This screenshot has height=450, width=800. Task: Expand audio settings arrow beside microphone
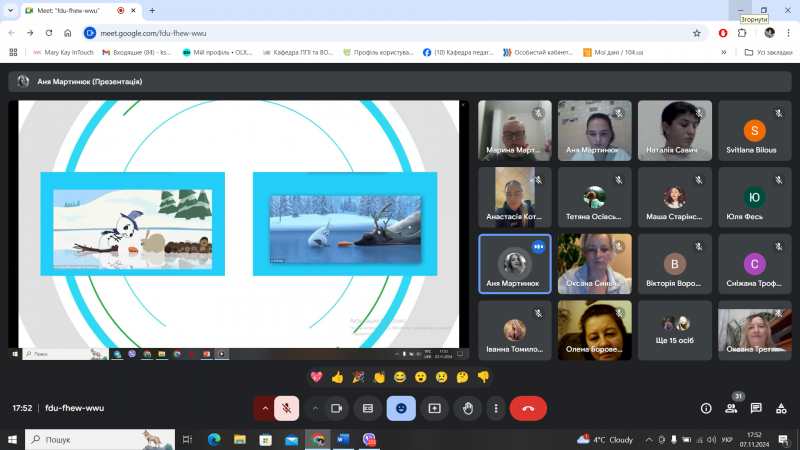tap(264, 408)
